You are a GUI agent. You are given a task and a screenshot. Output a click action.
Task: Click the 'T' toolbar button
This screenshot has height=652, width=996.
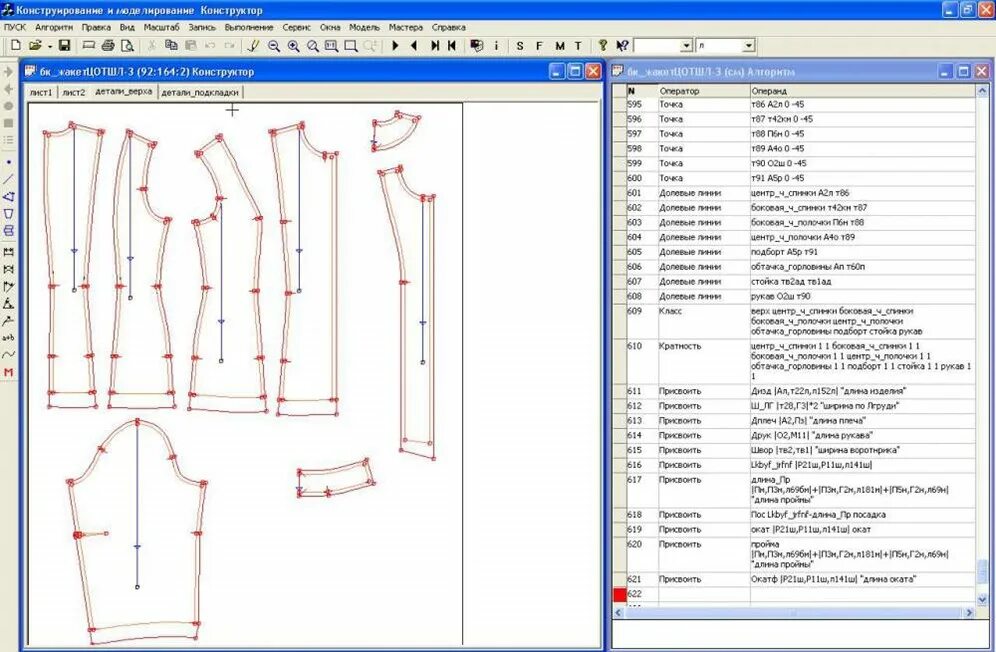(x=578, y=46)
